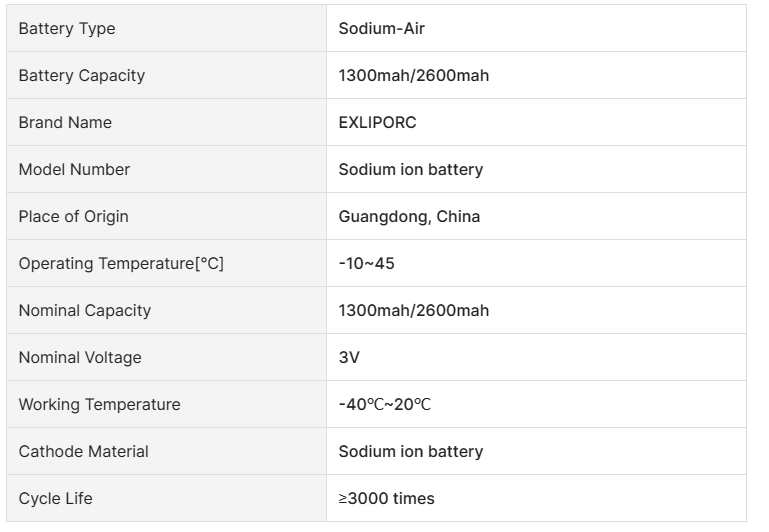Select the ≥3000 times value

pos(386,499)
